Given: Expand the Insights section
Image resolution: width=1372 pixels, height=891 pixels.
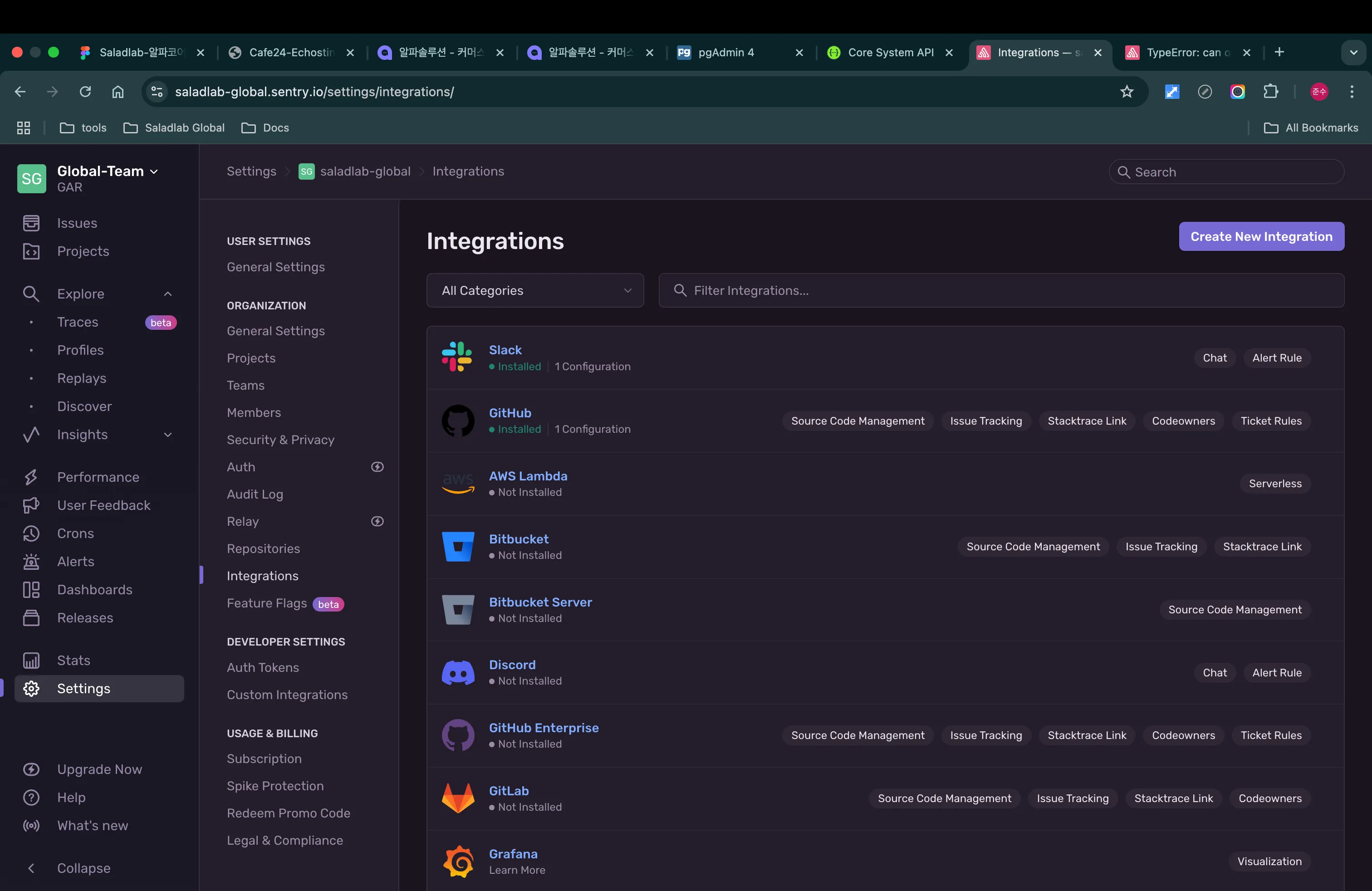Looking at the screenshot, I should click(168, 435).
